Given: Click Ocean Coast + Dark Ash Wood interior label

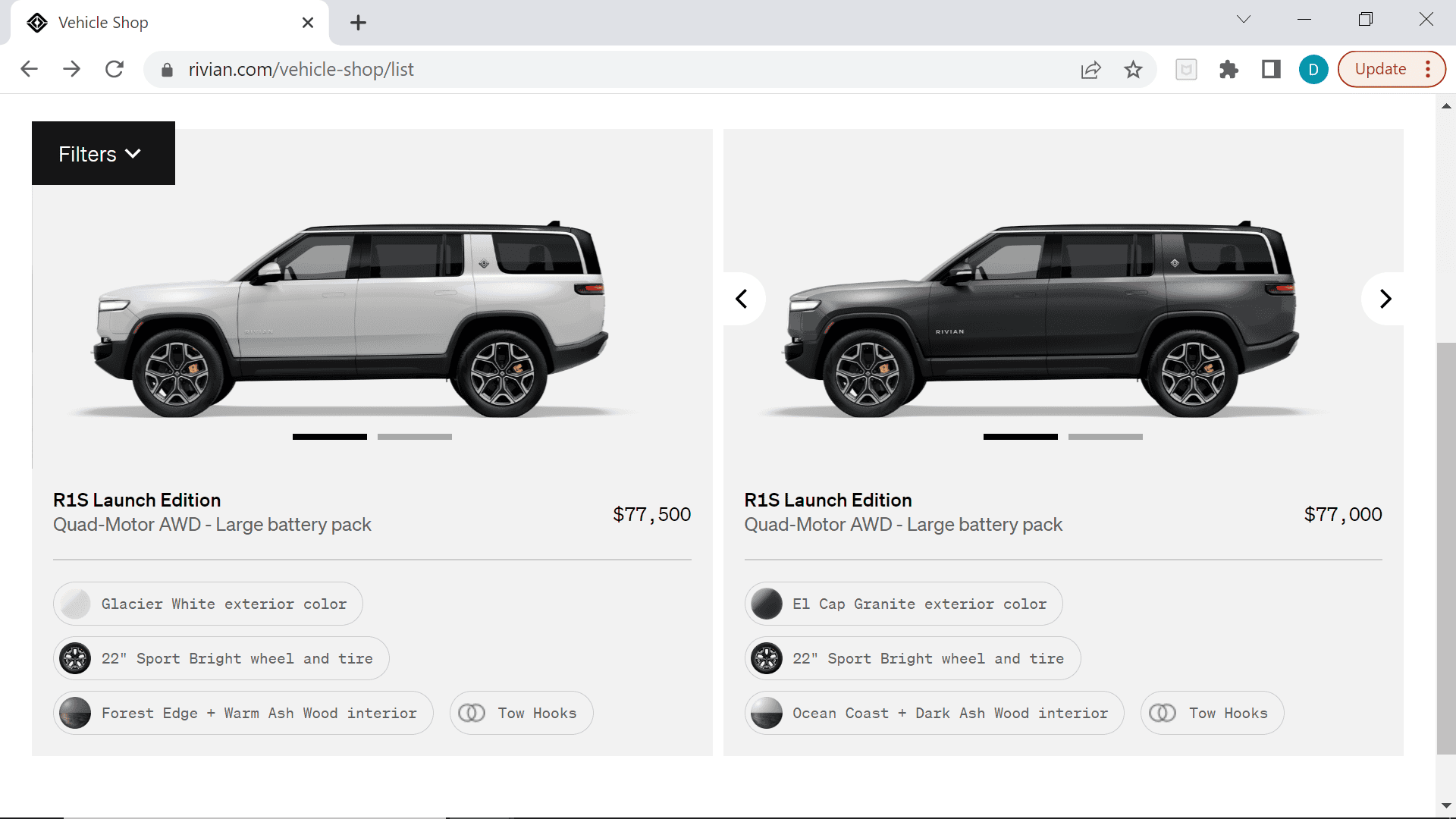Looking at the screenshot, I should pyautogui.click(x=950, y=714).
